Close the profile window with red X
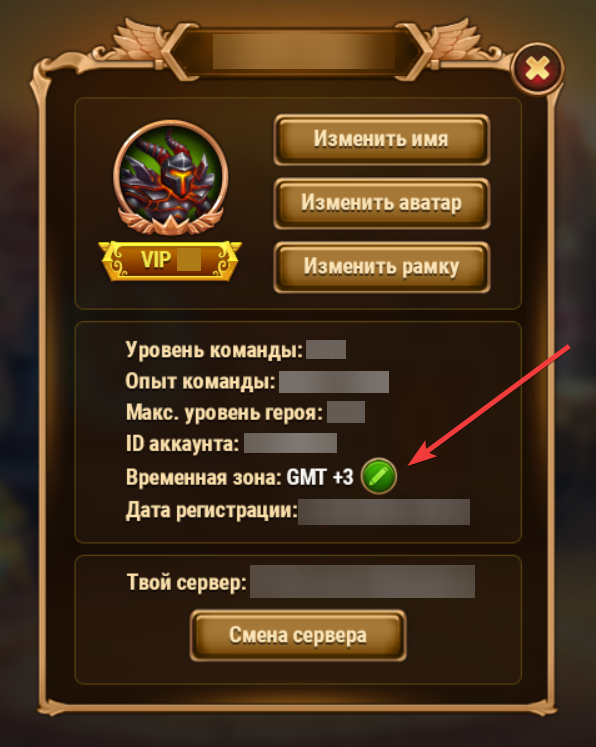This screenshot has height=747, width=596. coord(537,70)
